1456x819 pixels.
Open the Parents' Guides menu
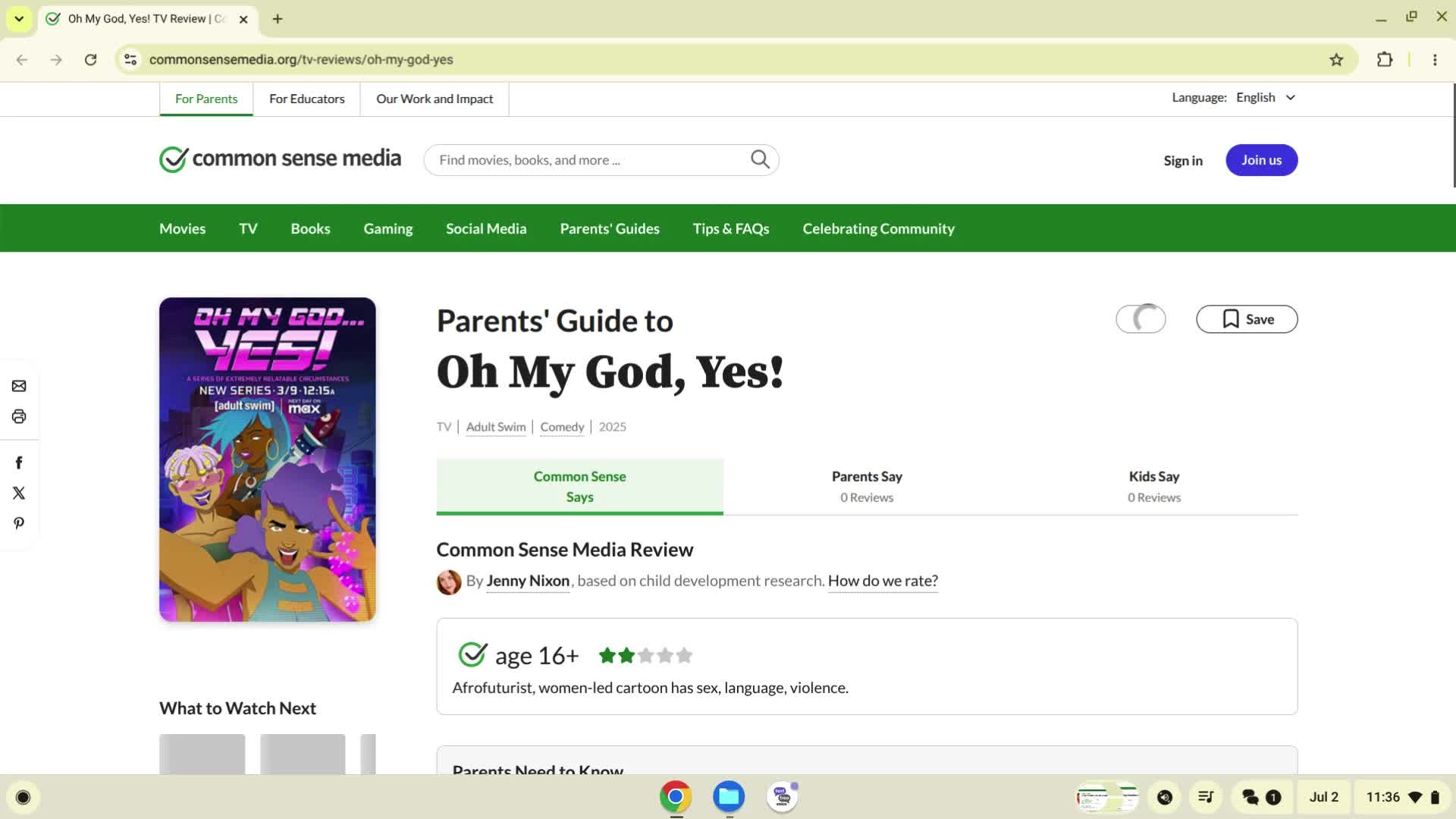pyautogui.click(x=610, y=228)
